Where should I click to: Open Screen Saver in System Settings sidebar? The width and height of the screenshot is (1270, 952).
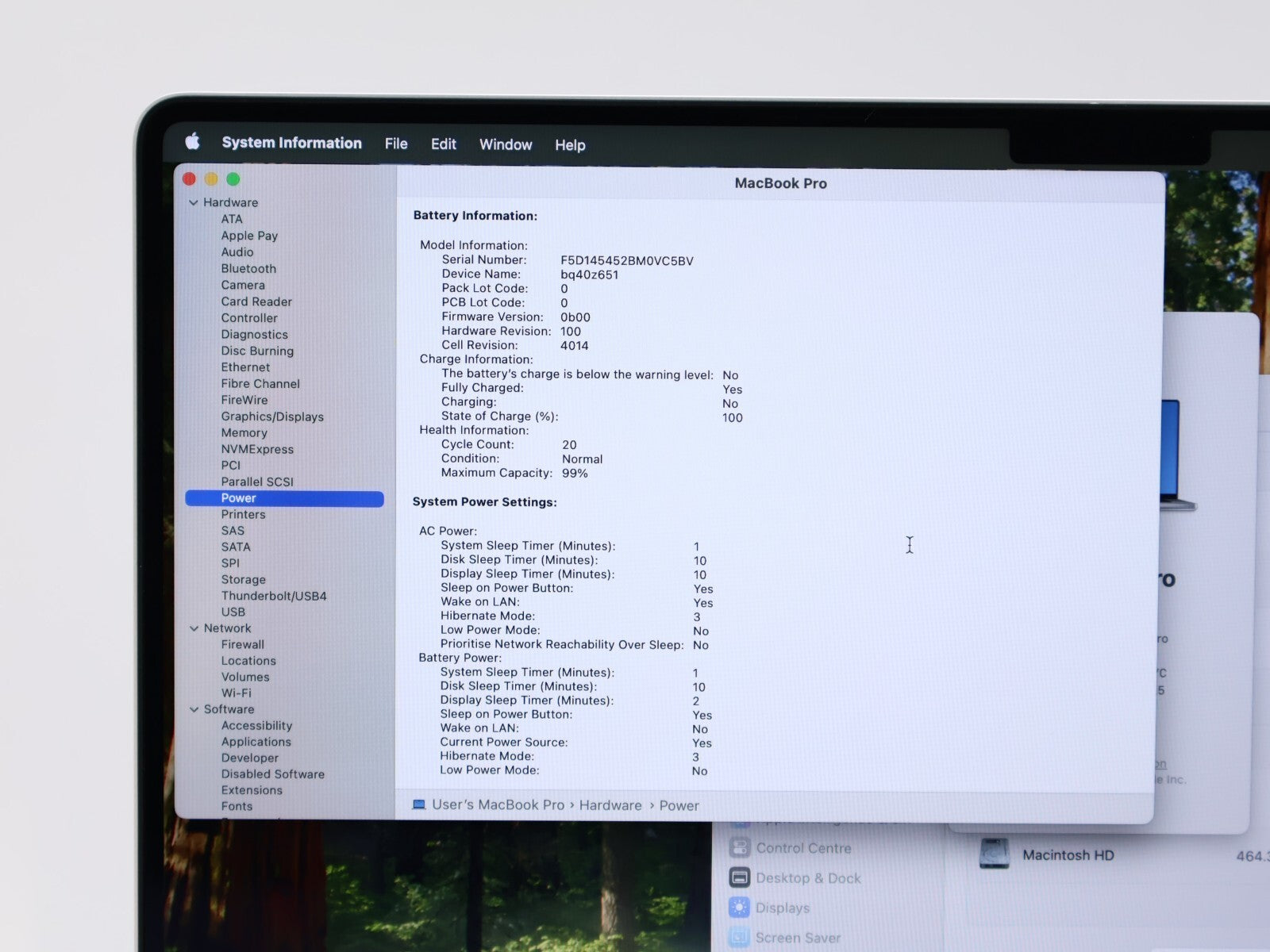pos(798,939)
